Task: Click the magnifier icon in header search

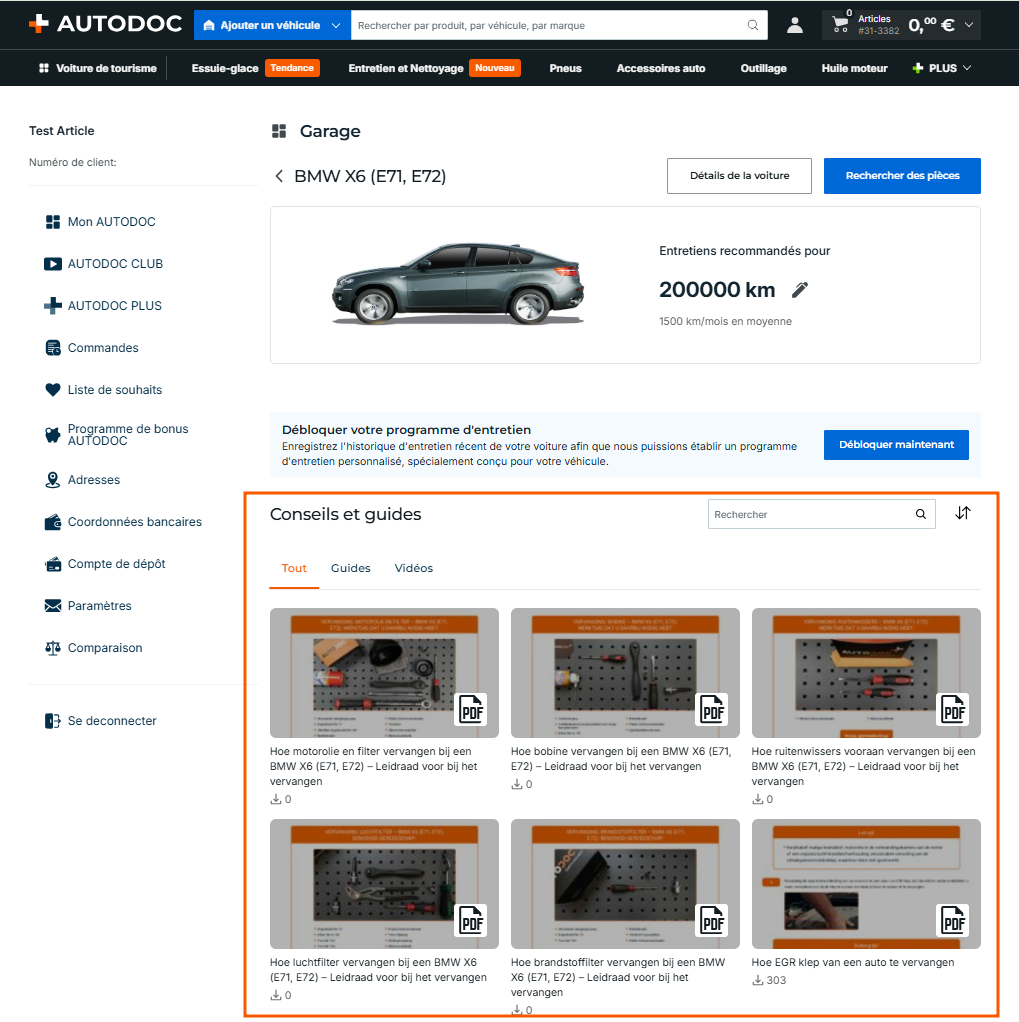Action: point(753,25)
